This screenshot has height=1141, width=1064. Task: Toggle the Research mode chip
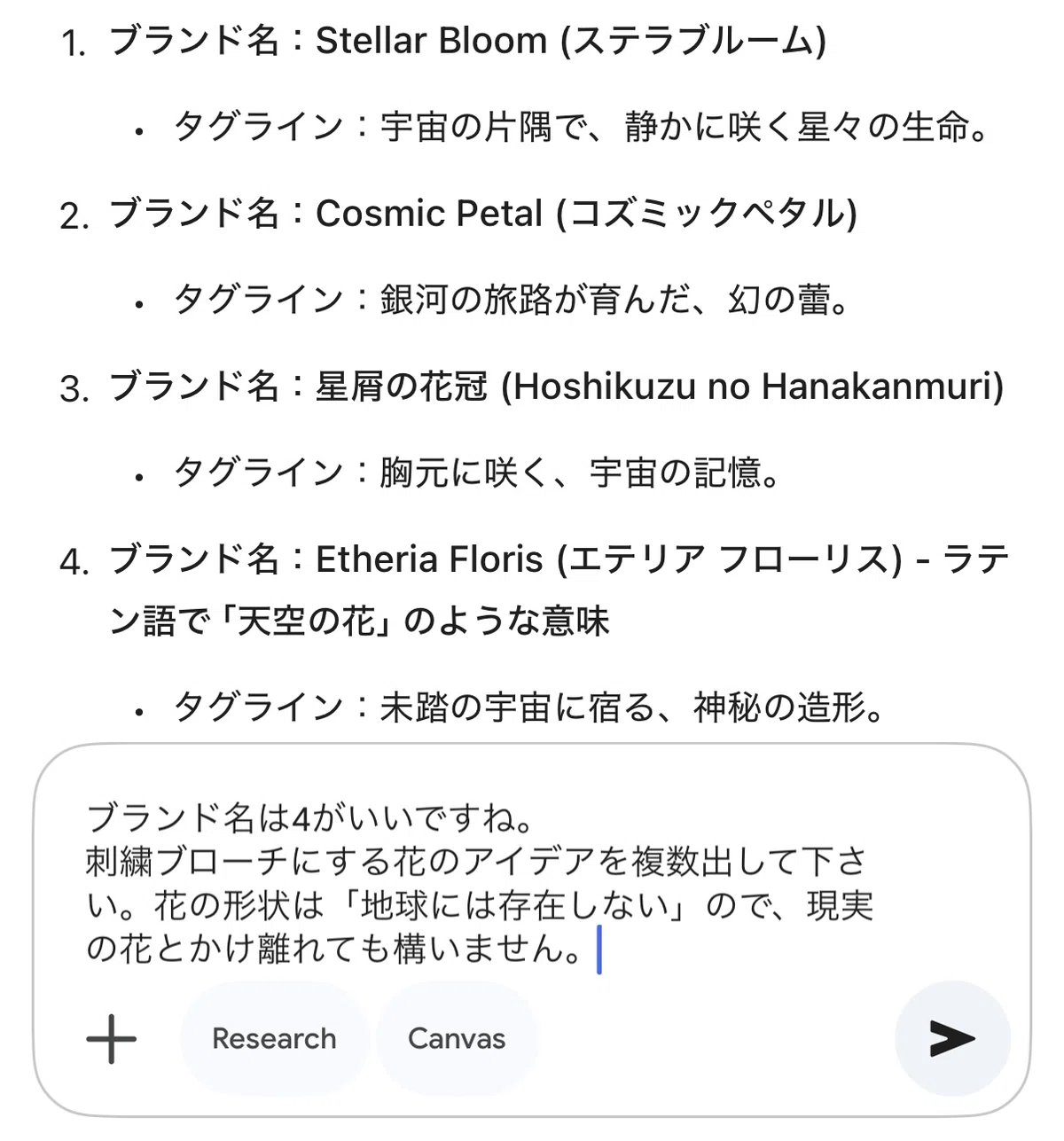pyautogui.click(x=274, y=1038)
